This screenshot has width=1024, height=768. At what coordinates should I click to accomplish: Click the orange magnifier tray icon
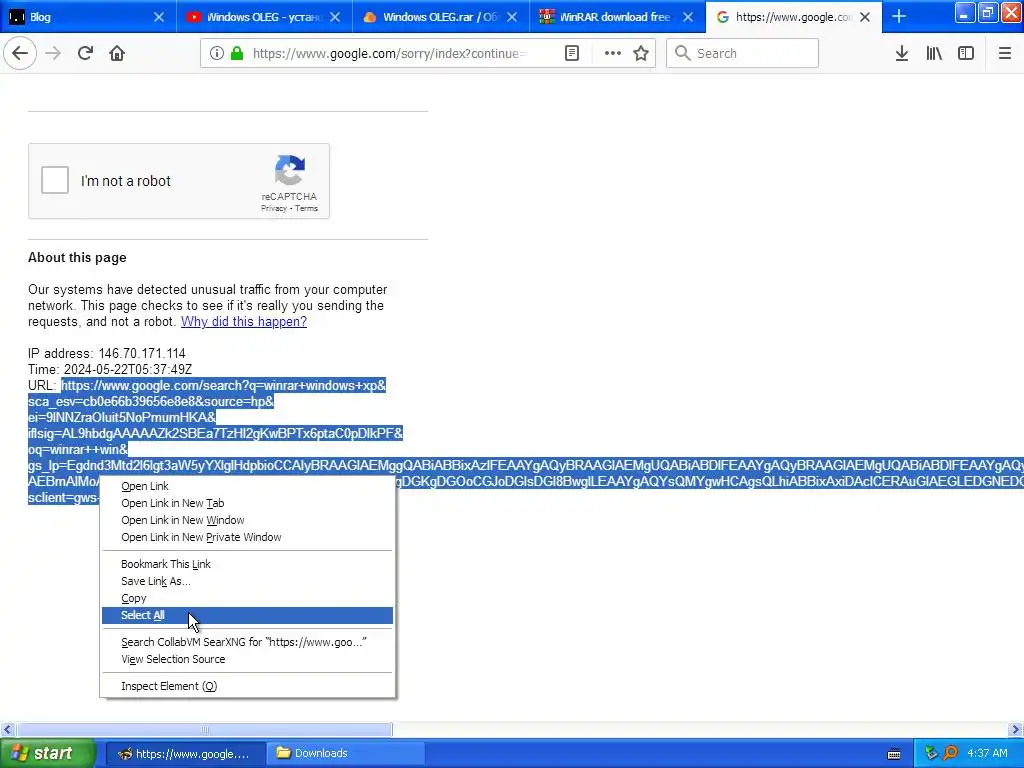pyautogui.click(x=950, y=753)
